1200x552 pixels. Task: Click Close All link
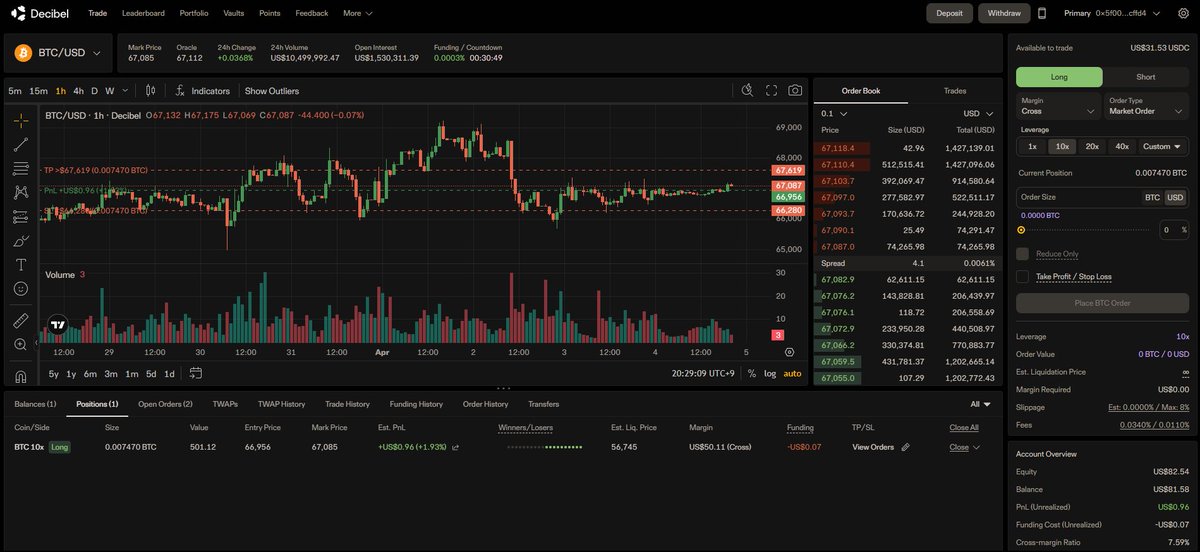point(964,427)
